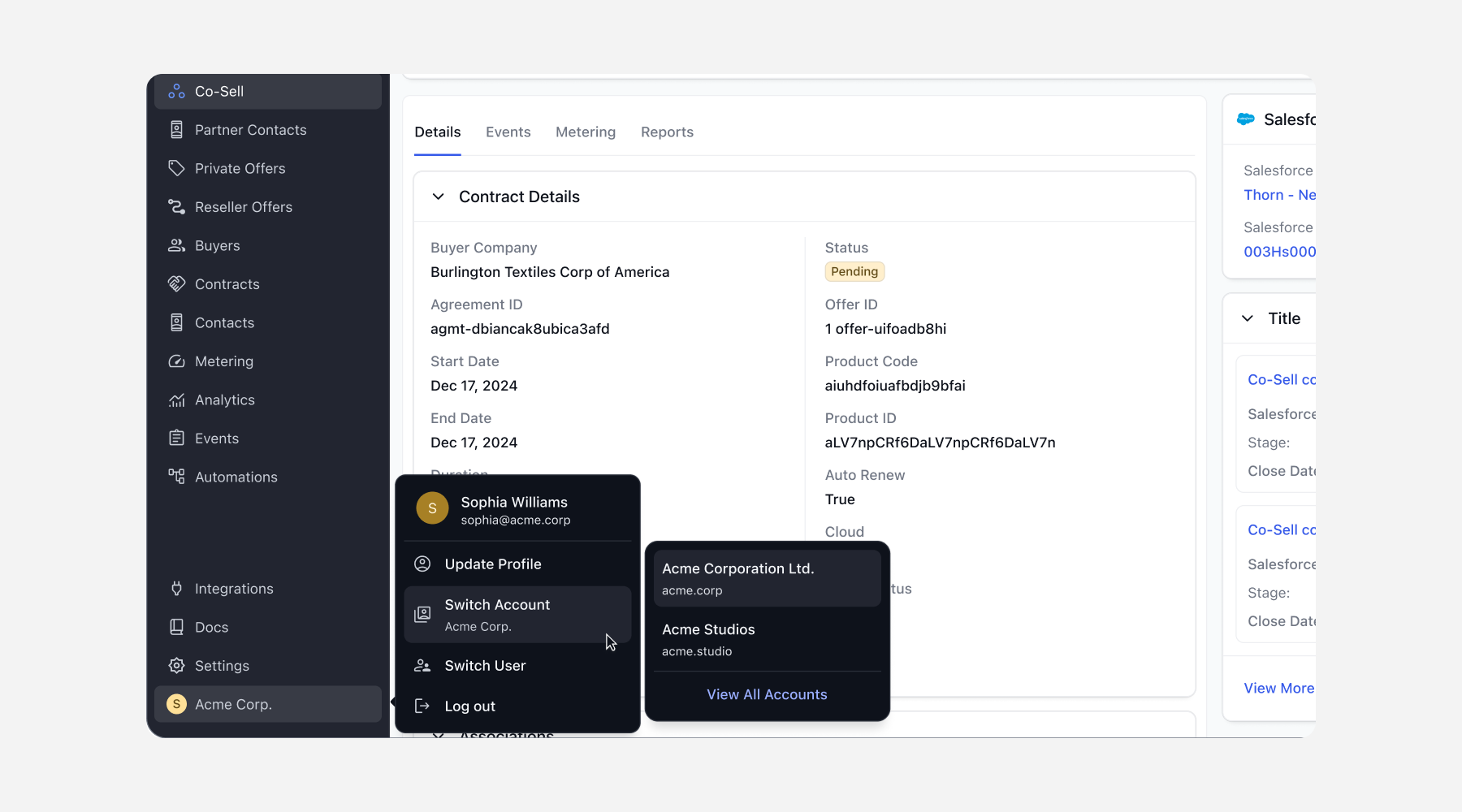Click the Acme Corp. avatar badge

pos(176,704)
